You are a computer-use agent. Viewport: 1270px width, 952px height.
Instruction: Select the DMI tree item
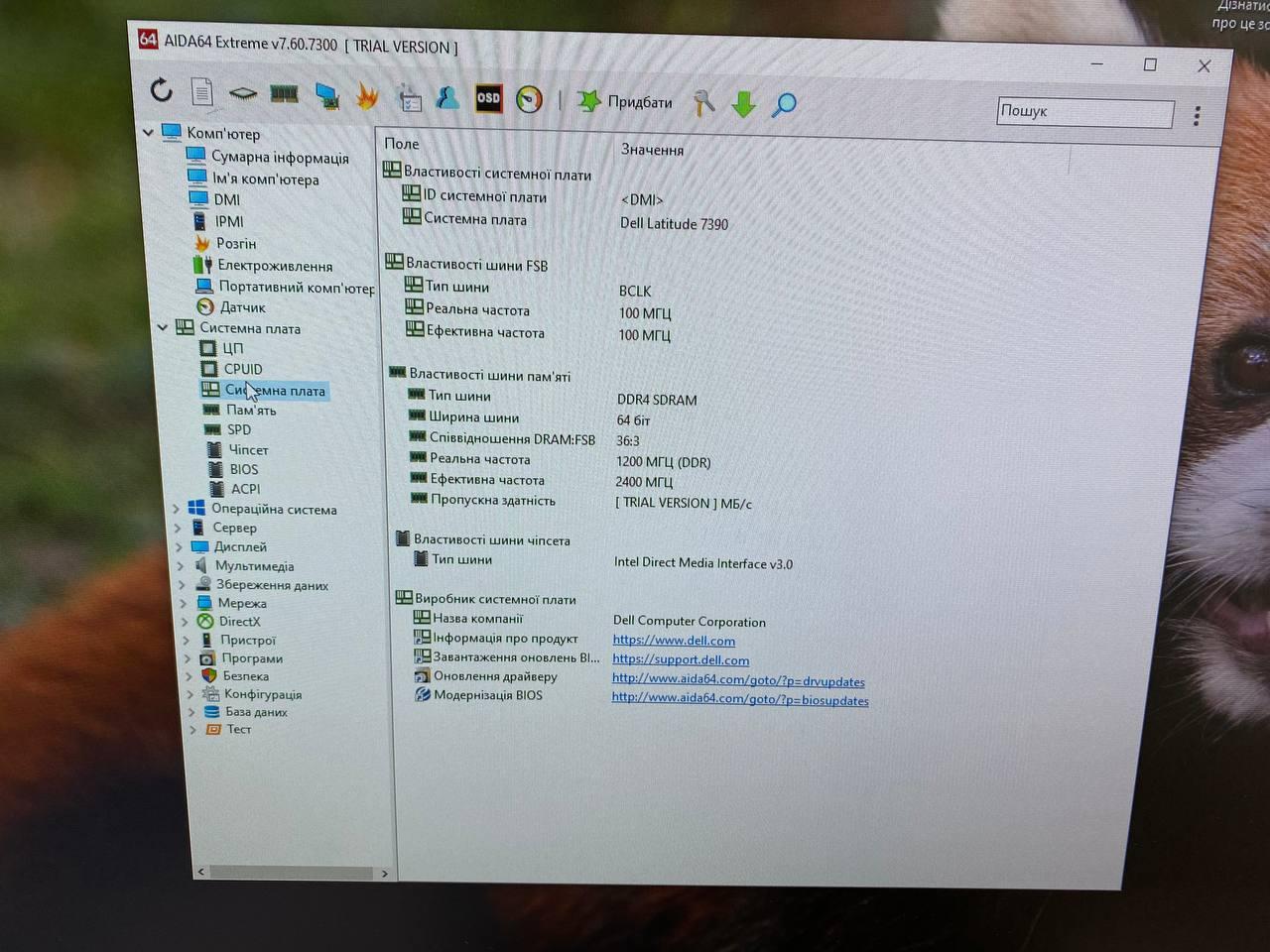pyautogui.click(x=227, y=199)
